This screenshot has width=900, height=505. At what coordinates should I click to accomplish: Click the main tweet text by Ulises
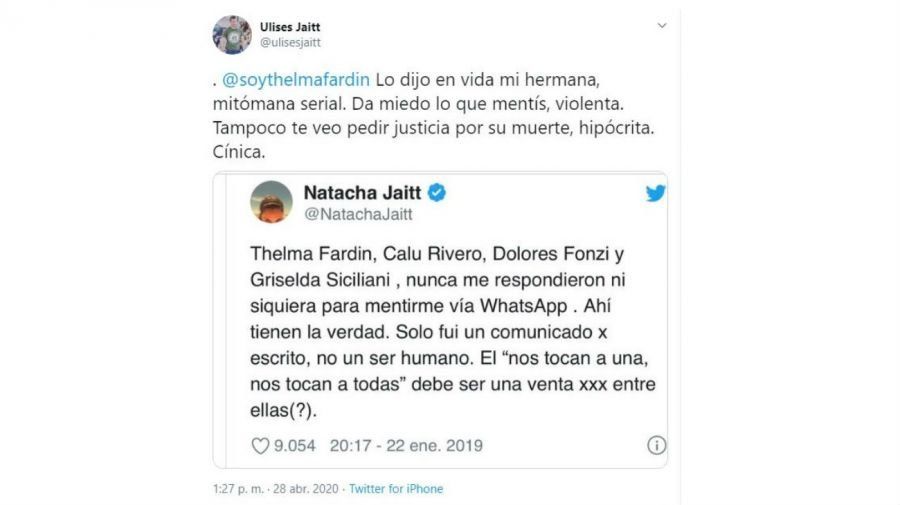click(433, 115)
